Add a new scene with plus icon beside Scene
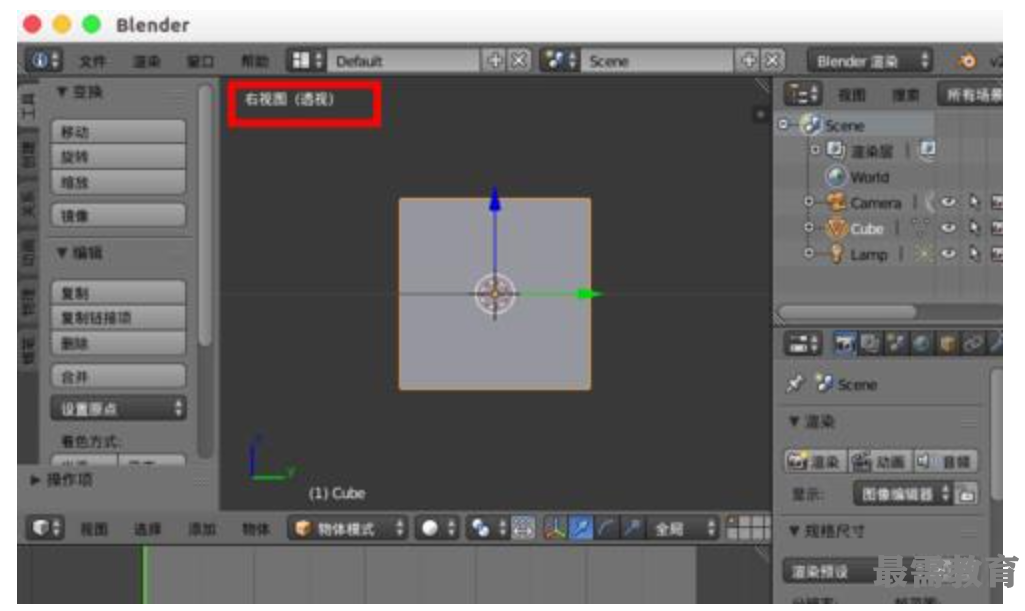The height and width of the screenshot is (611, 1025). point(748,61)
